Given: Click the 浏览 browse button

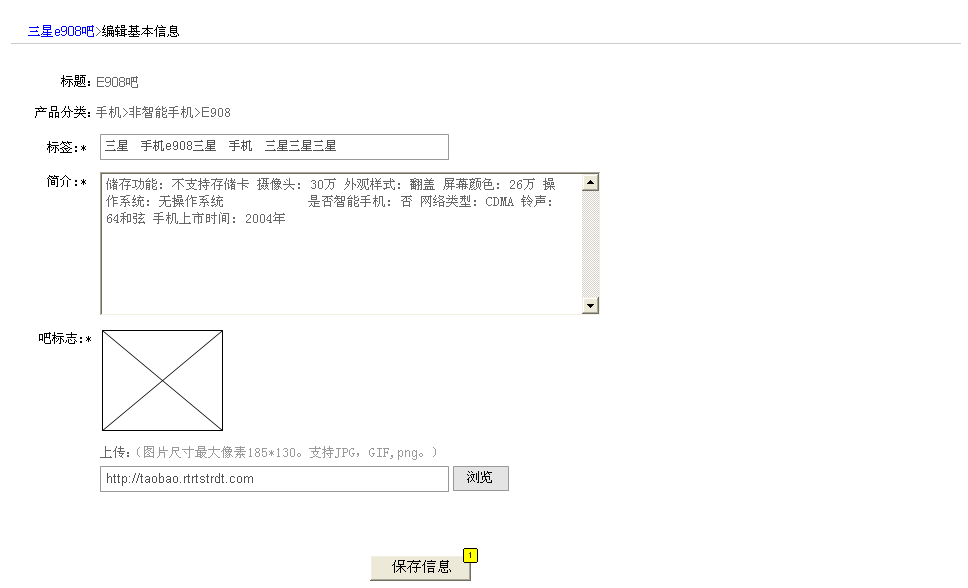Looking at the screenshot, I should tap(481, 479).
